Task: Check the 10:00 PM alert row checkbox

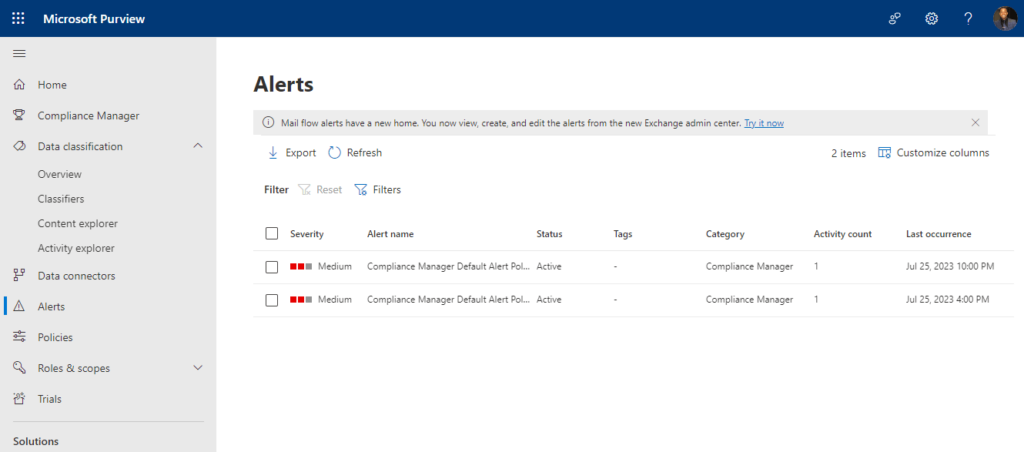Action: coord(272,266)
